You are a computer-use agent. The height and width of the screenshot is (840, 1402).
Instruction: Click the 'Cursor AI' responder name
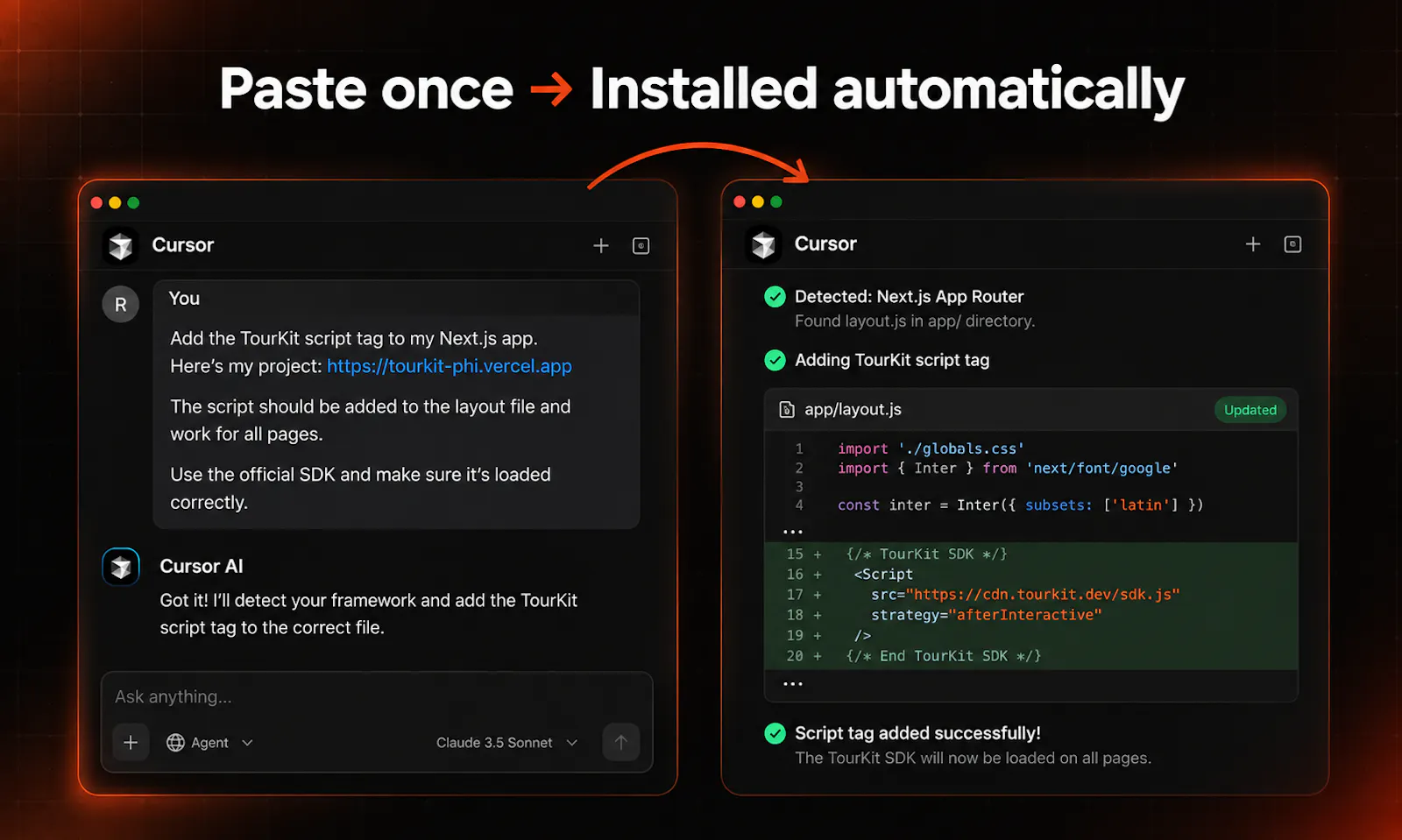202,567
